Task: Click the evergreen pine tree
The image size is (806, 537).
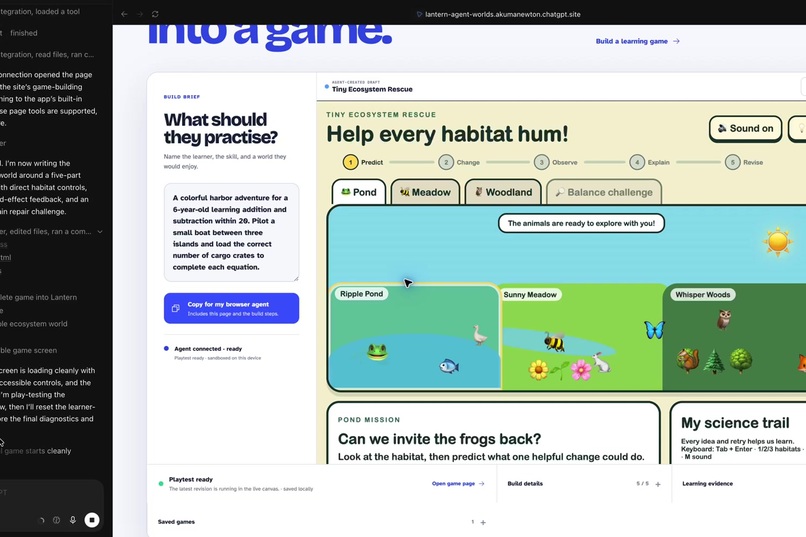Action: tap(714, 361)
